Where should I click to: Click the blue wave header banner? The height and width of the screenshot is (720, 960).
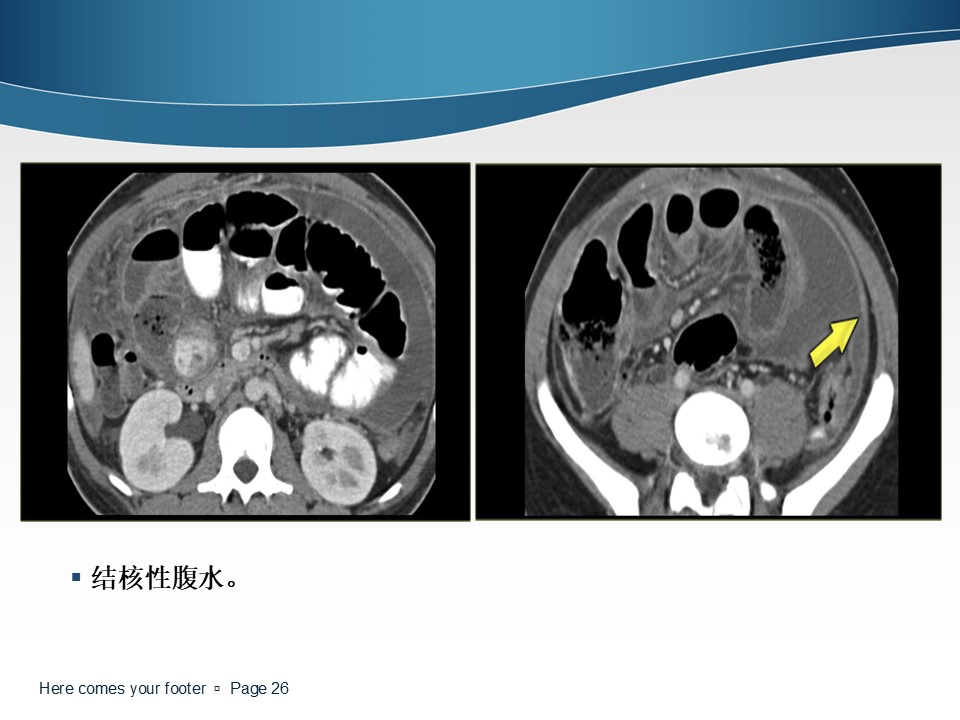click(x=480, y=67)
